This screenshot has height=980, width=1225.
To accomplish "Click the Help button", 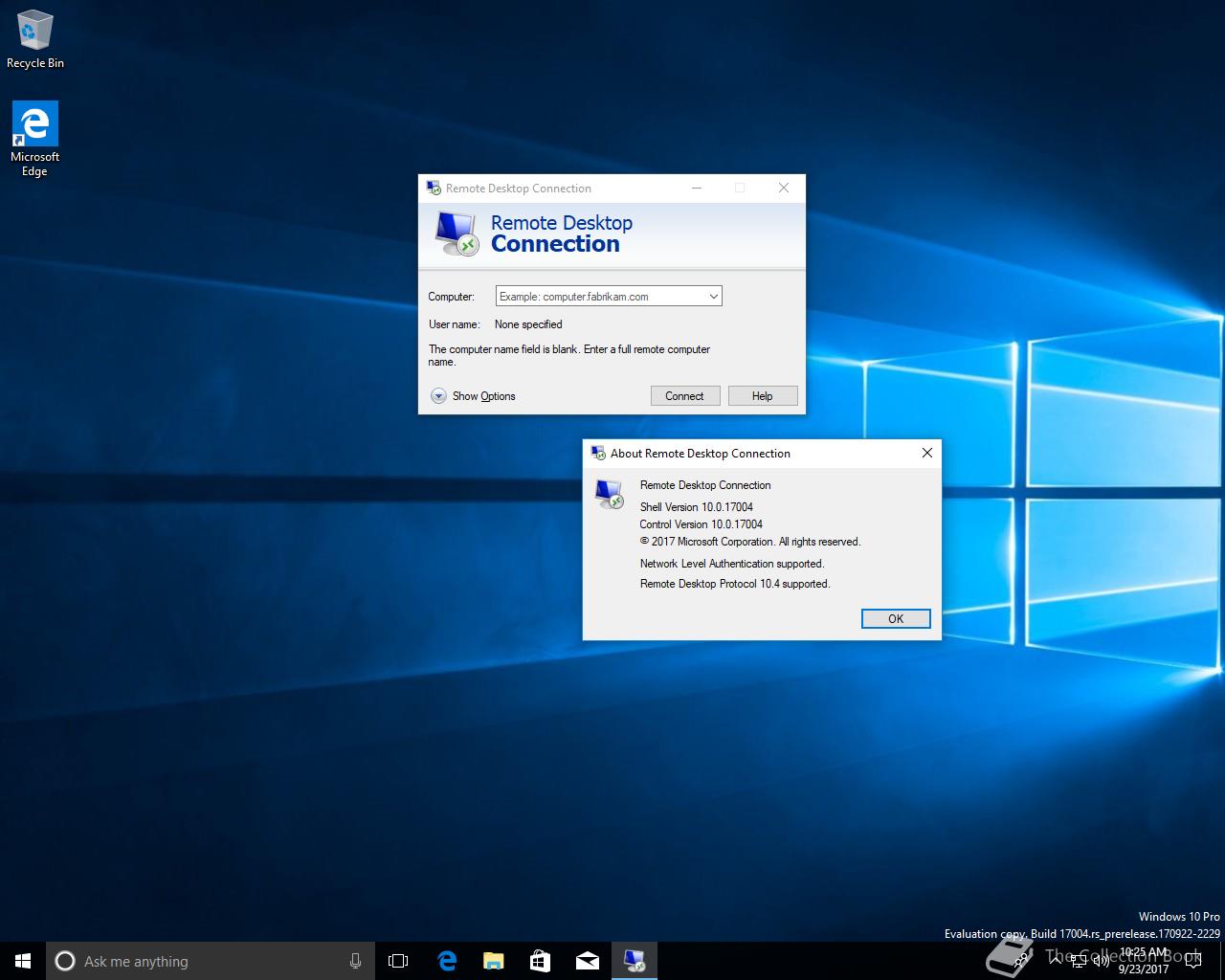I will (x=762, y=396).
